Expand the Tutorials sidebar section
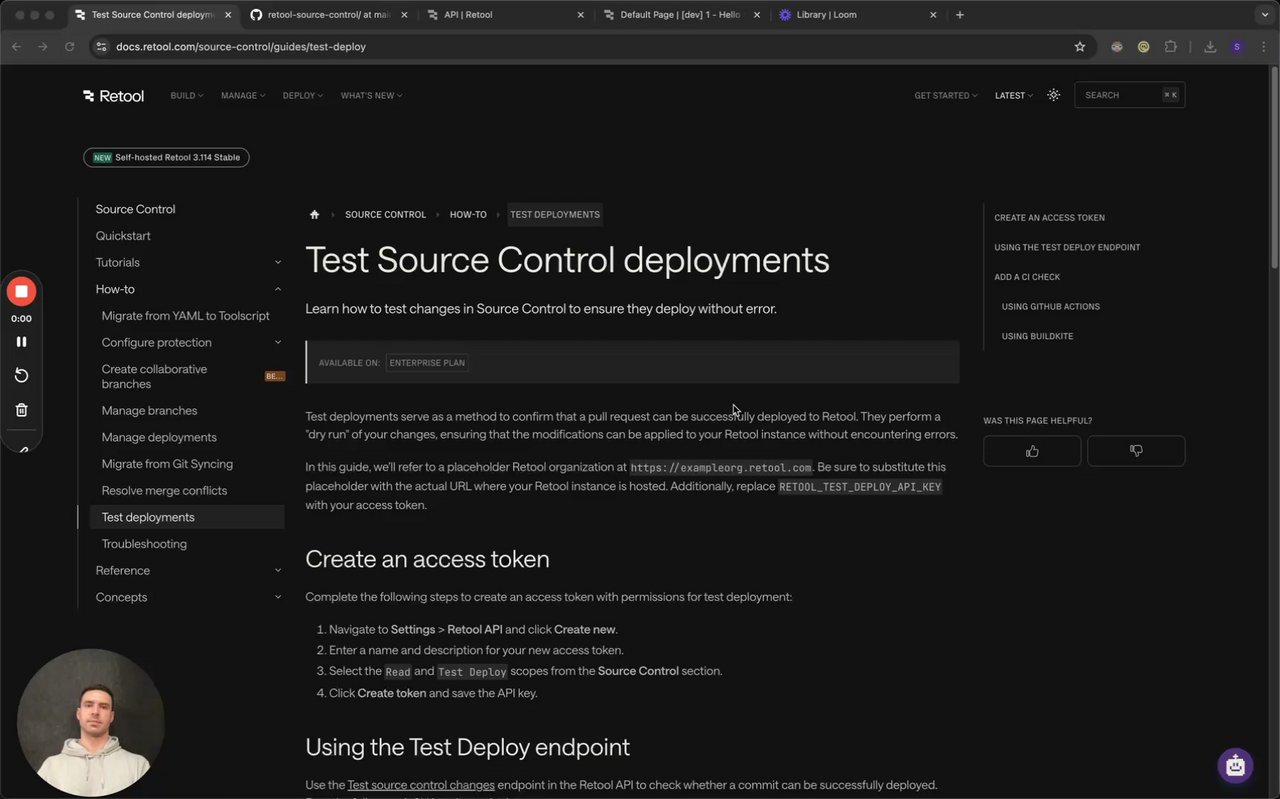The width and height of the screenshot is (1280, 799). (277, 263)
